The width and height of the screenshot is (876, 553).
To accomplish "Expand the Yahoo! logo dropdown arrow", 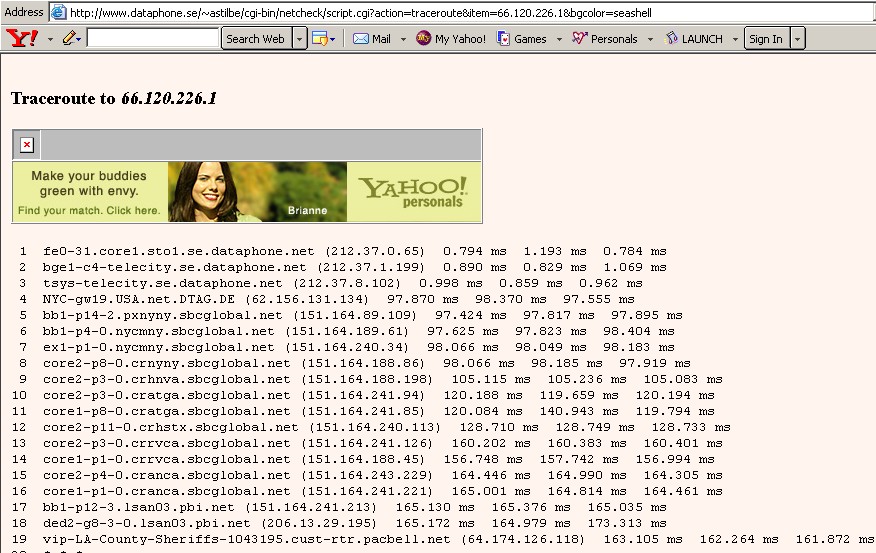I will (x=48, y=39).
